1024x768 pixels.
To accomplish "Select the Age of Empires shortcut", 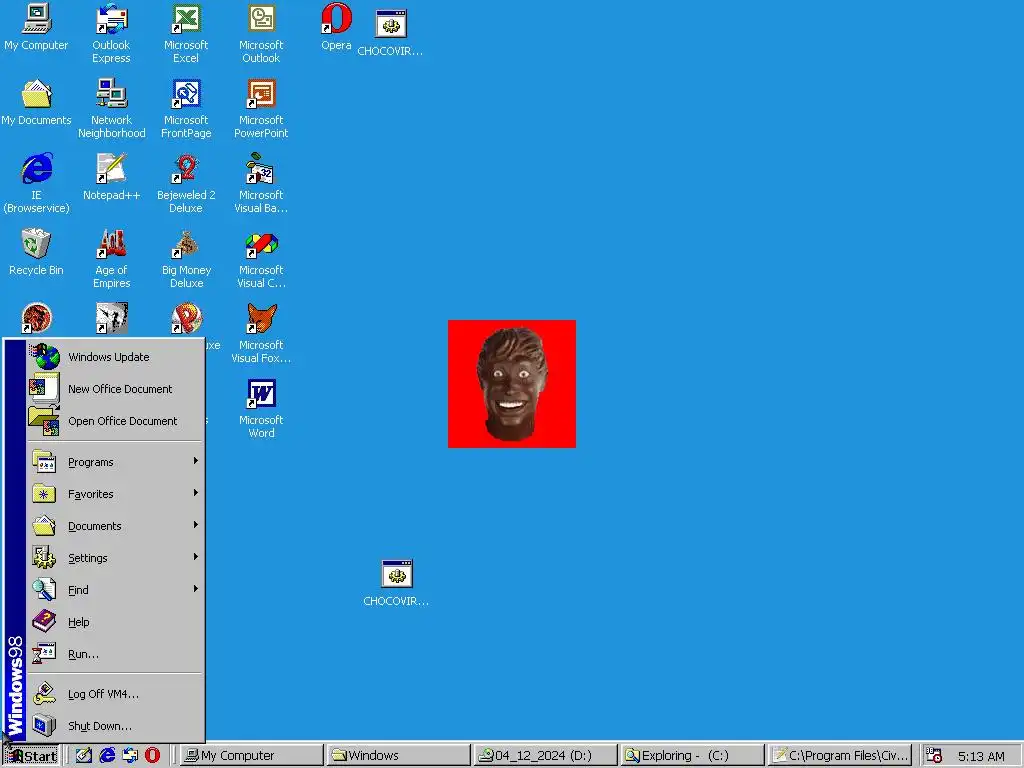I will click(x=112, y=259).
